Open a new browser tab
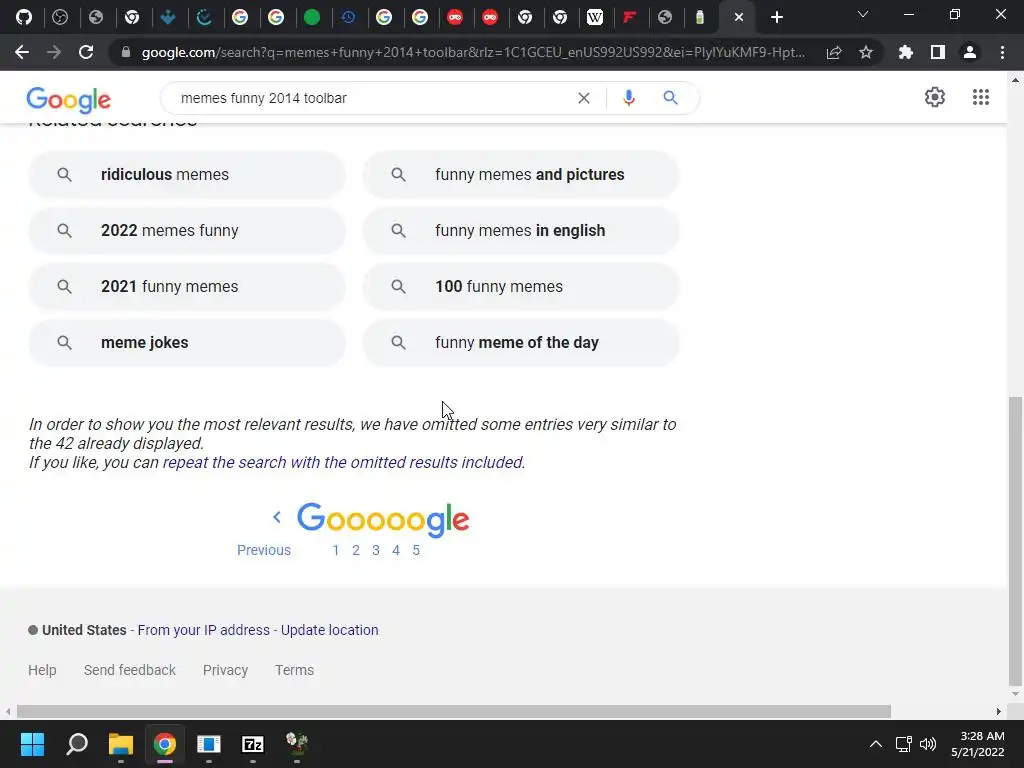 [x=776, y=18]
